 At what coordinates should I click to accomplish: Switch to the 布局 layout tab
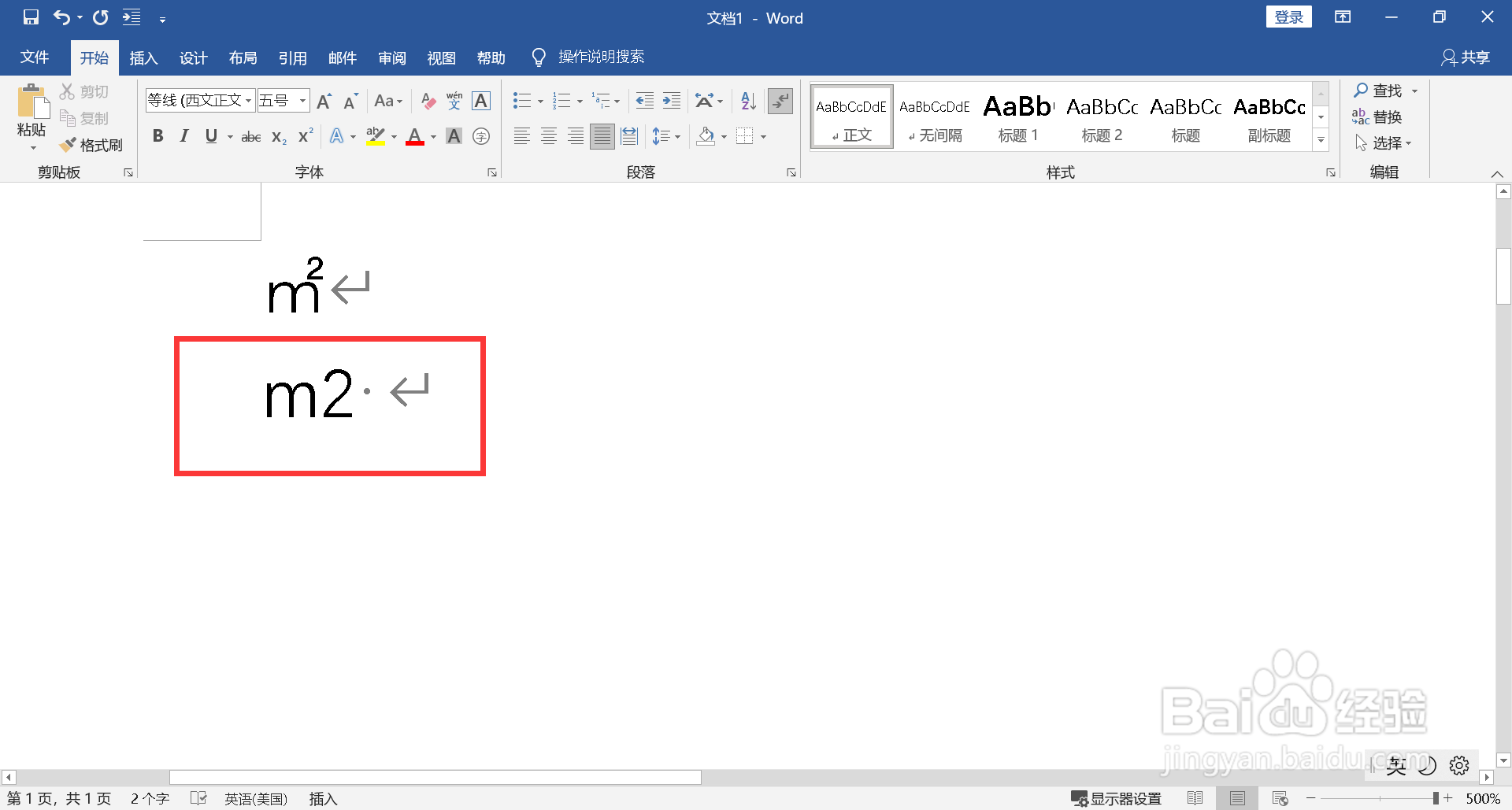coord(243,57)
